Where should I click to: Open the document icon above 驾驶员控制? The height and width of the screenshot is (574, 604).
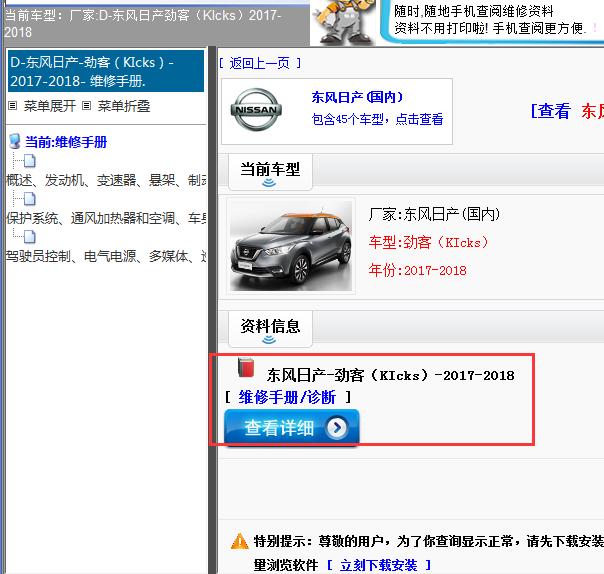[x=30, y=237]
